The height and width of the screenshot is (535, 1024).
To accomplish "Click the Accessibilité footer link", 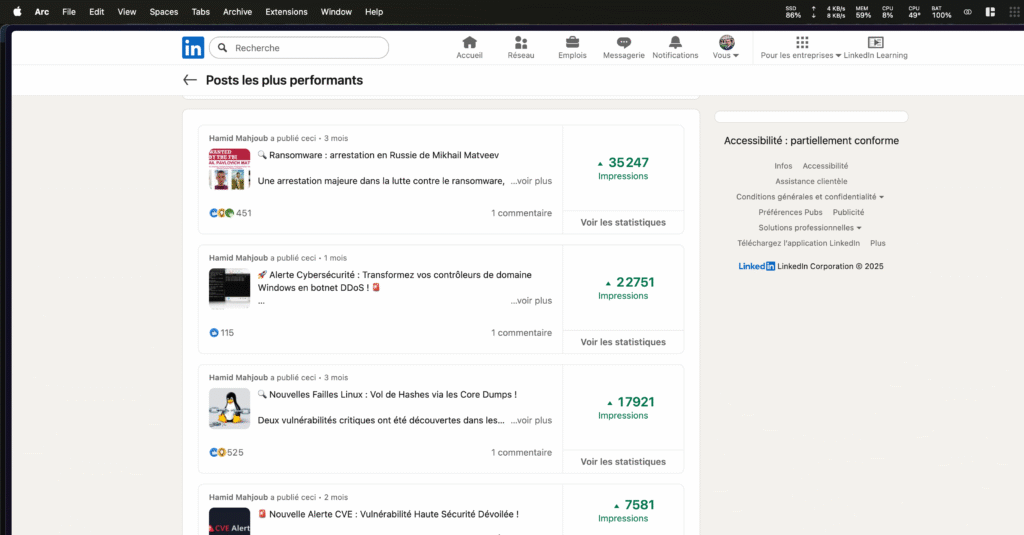I will [825, 166].
